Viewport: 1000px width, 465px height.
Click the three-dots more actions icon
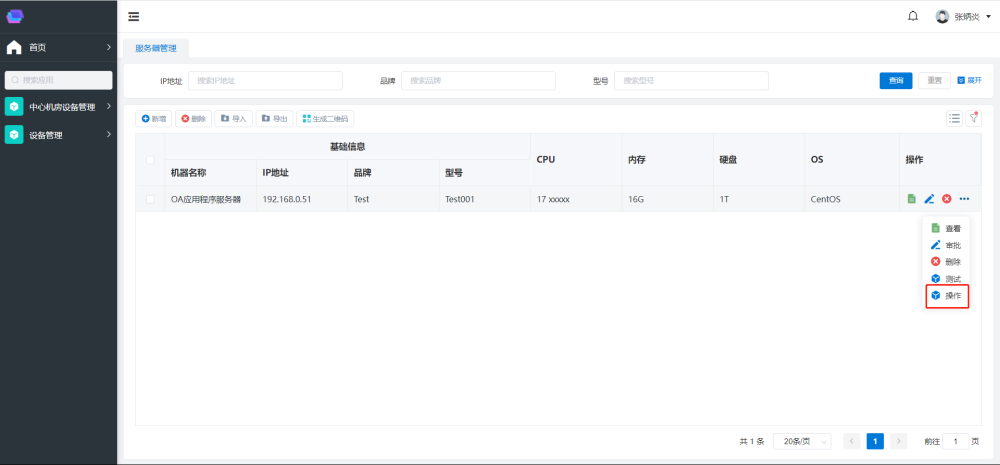click(964, 199)
